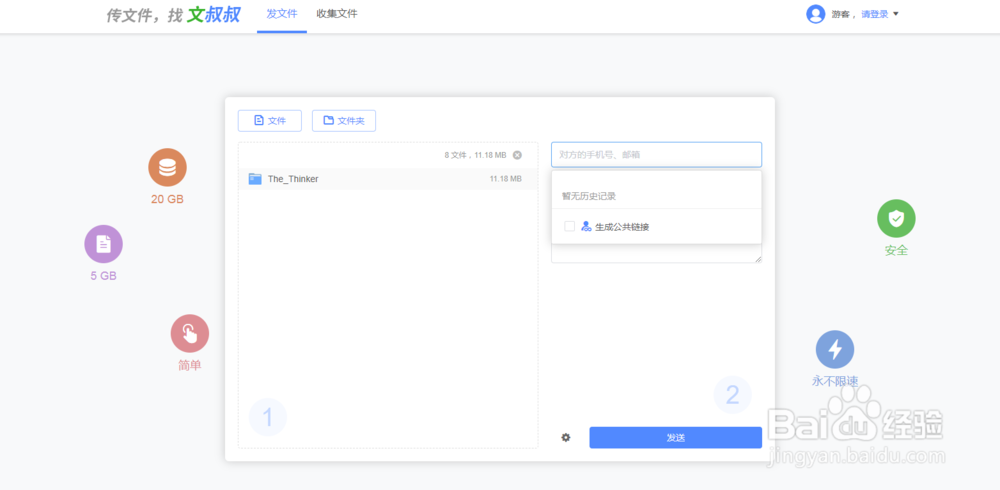The width and height of the screenshot is (1000, 490).
Task: Click the guest user avatar icon
Action: point(816,14)
